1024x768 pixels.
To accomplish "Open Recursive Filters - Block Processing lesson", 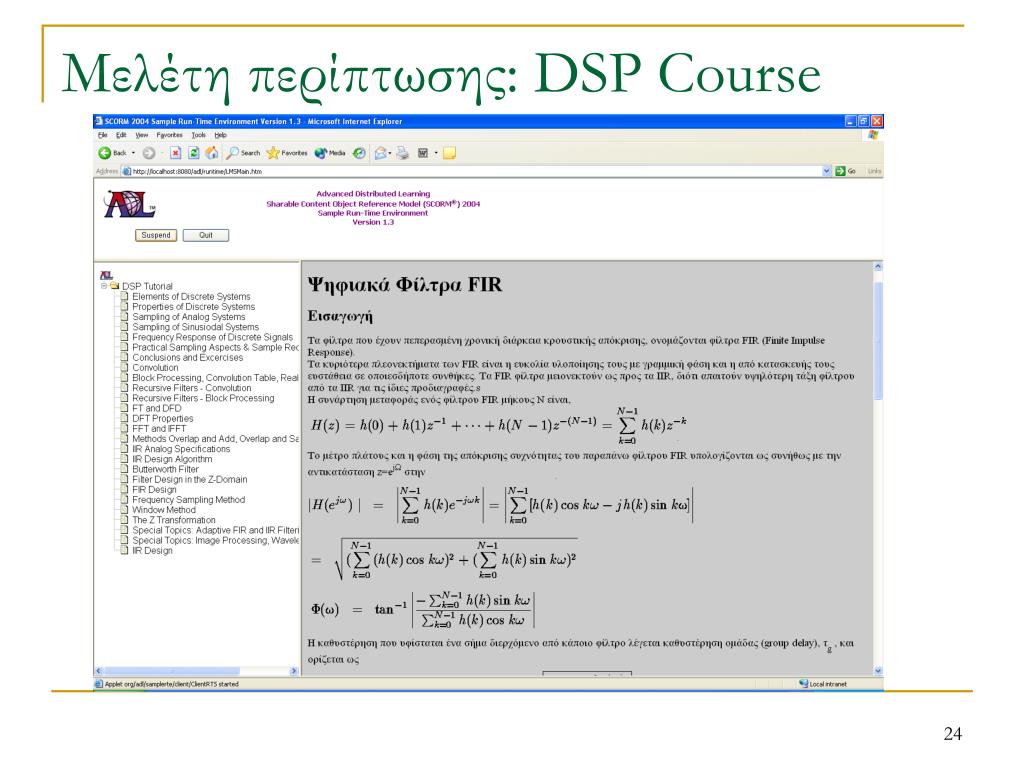I will 203,398.
